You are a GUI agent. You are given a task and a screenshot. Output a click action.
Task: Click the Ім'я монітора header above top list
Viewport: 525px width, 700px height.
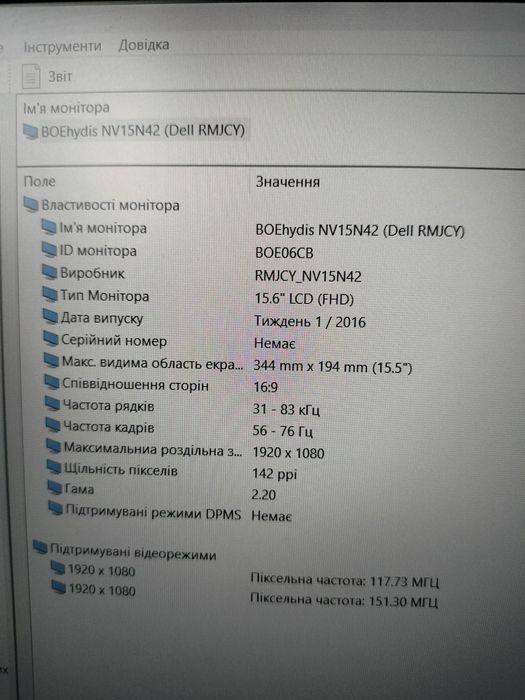coord(66,108)
